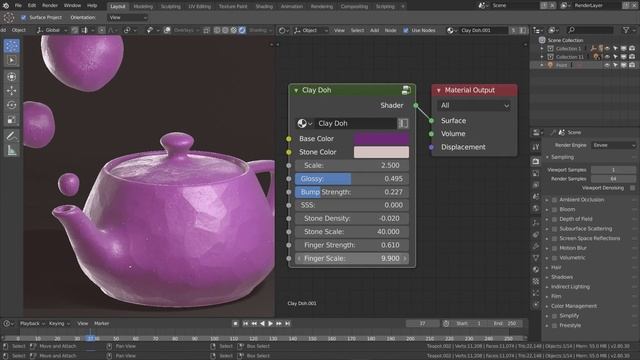
Task: Click the outliner search field
Action: (590, 30)
